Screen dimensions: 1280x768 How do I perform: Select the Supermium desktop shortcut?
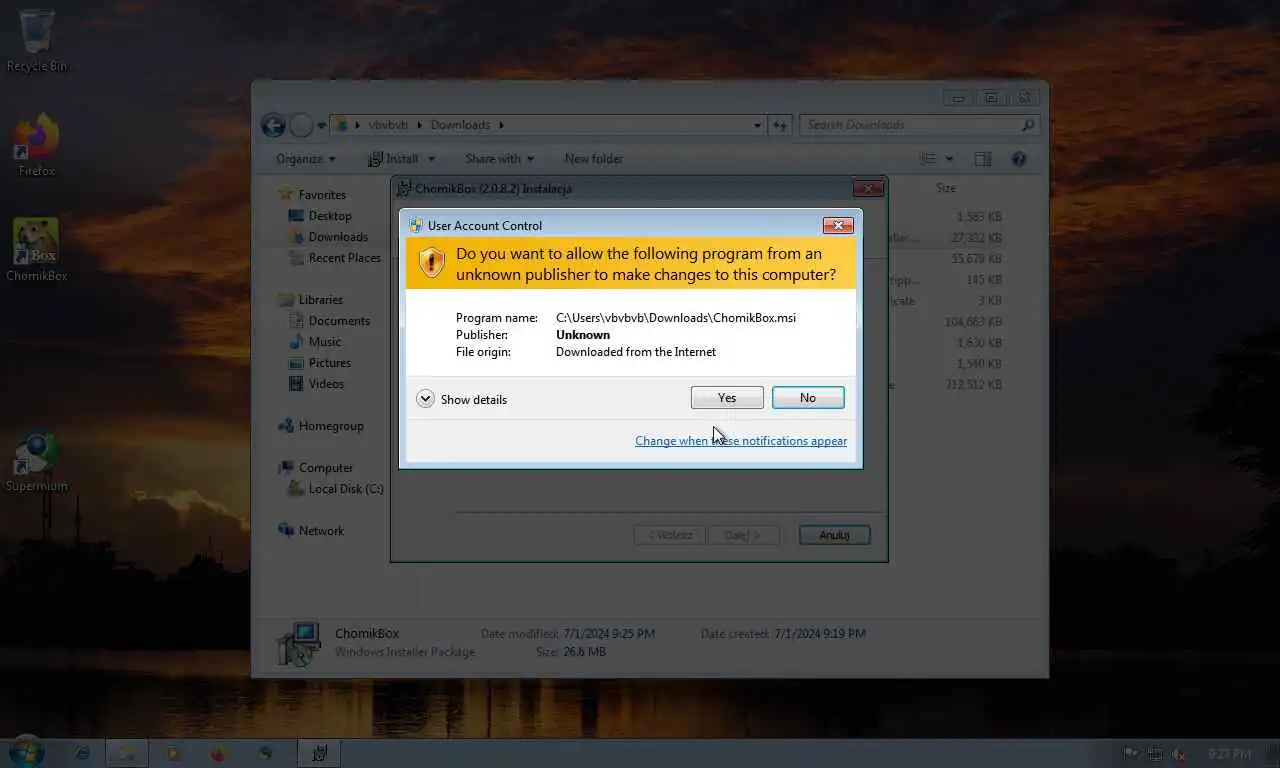tap(37, 462)
